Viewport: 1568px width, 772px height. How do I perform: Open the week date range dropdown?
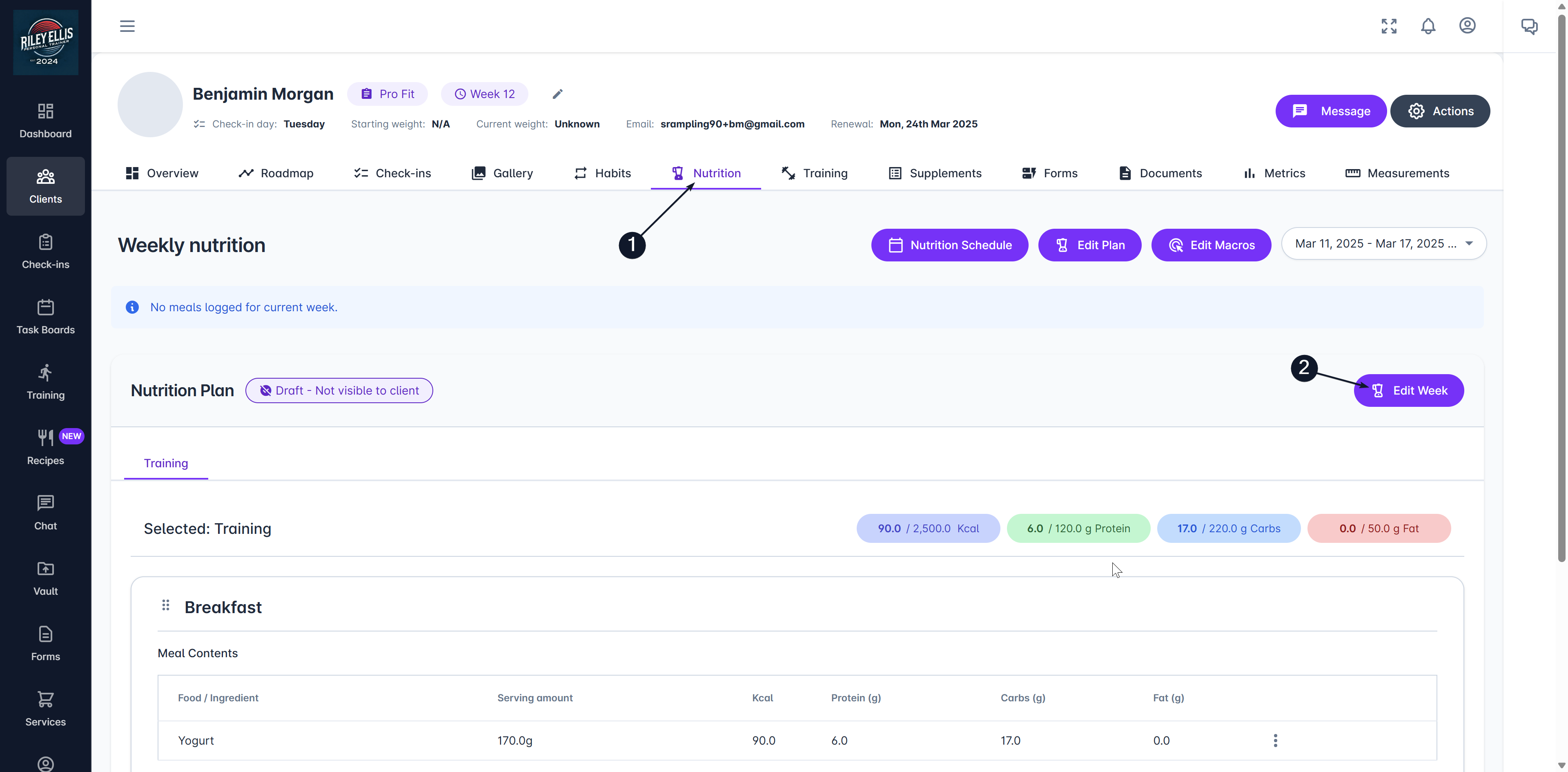[1383, 243]
